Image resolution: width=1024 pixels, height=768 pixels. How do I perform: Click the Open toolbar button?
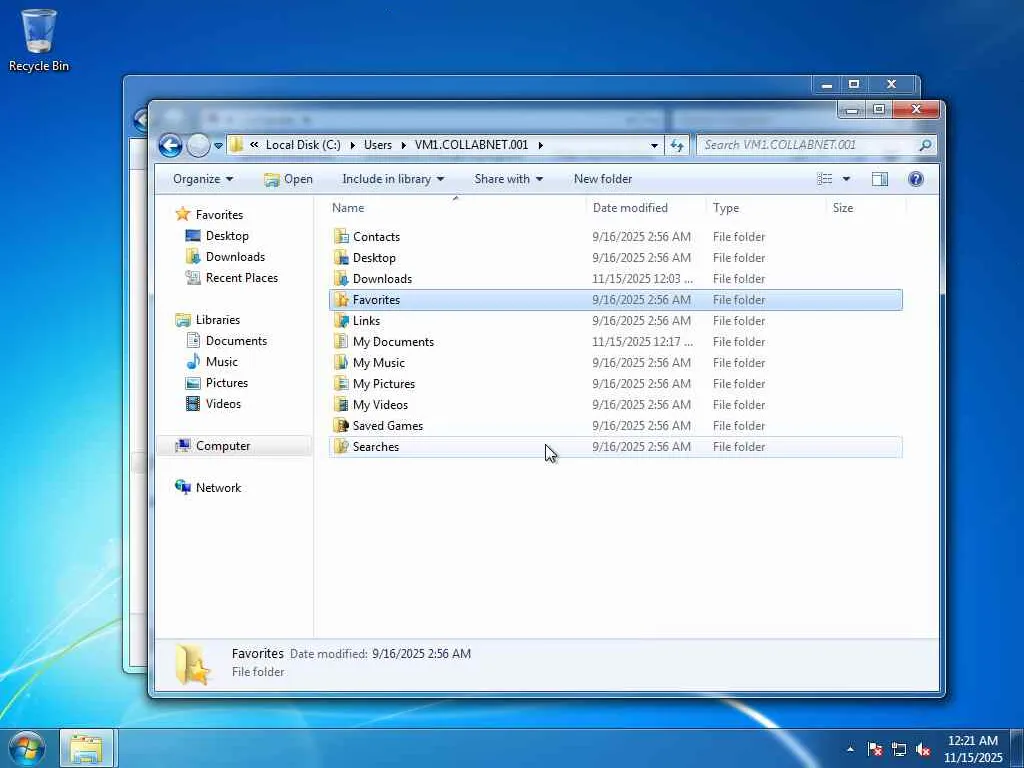click(289, 179)
